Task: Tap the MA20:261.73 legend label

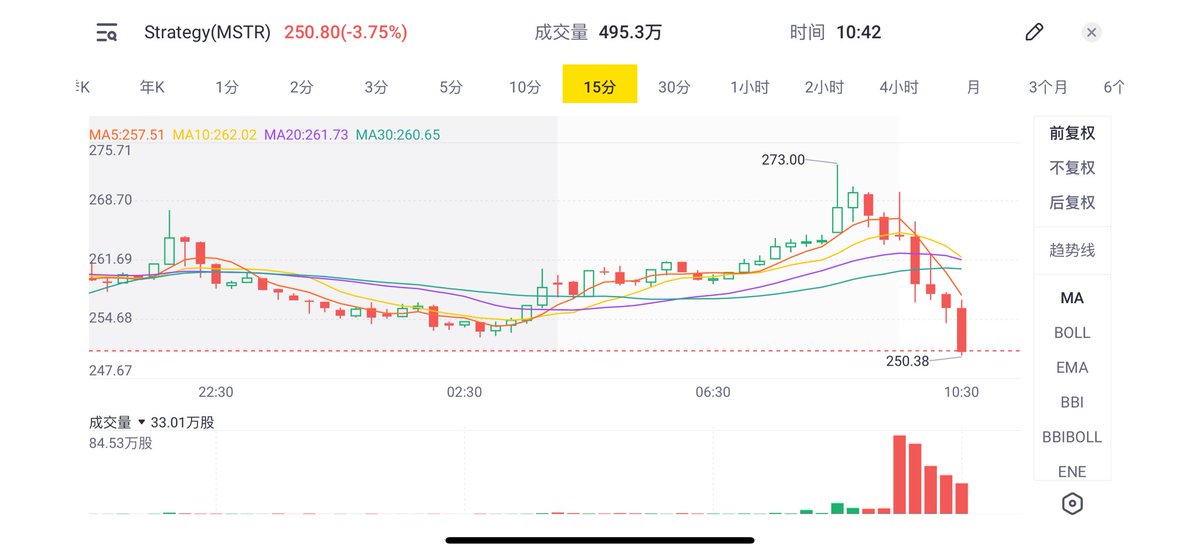Action: pos(306,134)
